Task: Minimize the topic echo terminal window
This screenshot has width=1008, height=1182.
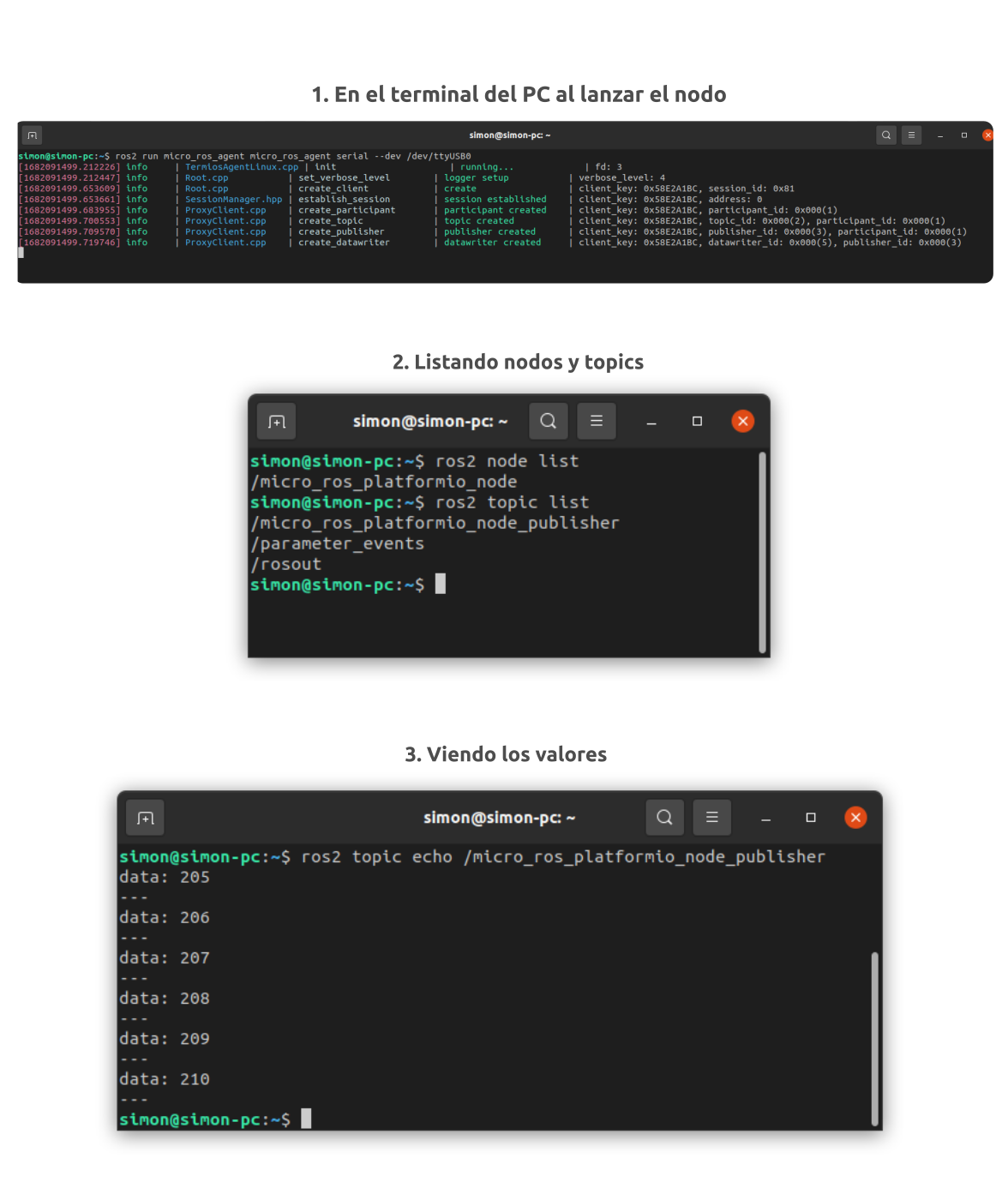Action: (x=766, y=819)
